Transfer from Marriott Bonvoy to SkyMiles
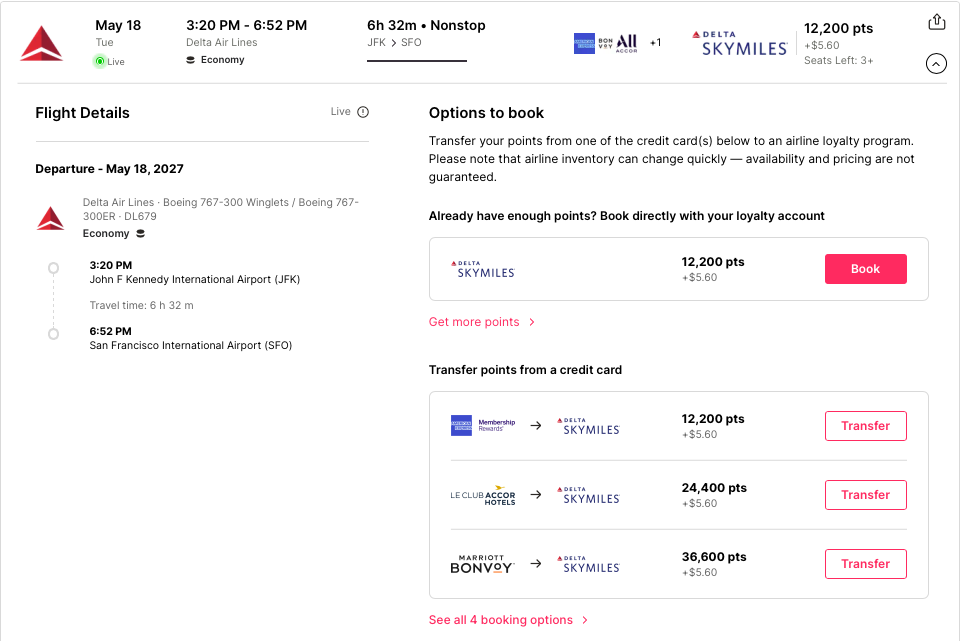The width and height of the screenshot is (962, 641). (x=865, y=564)
